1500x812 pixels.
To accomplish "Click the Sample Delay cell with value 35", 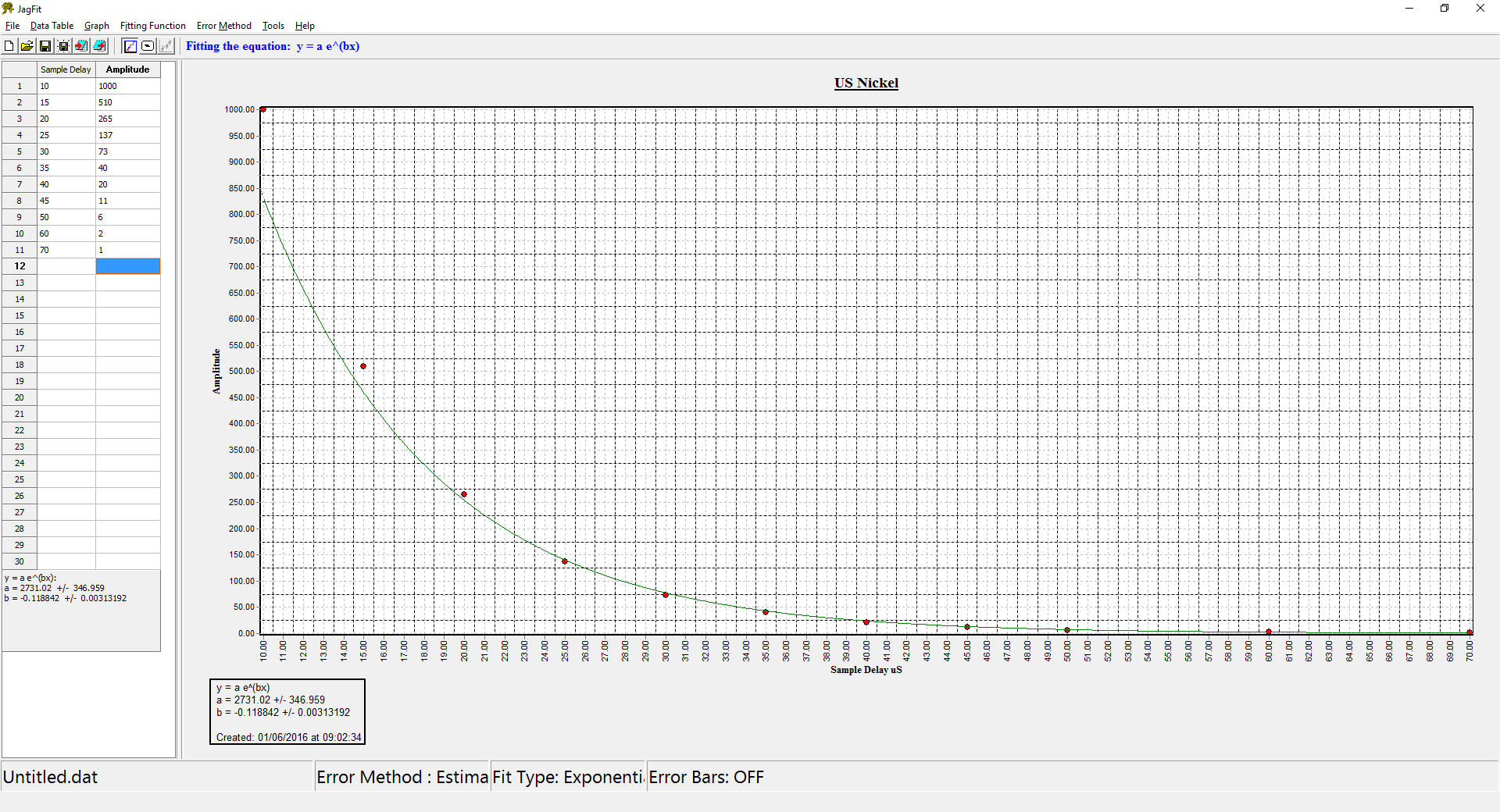I will [x=66, y=168].
